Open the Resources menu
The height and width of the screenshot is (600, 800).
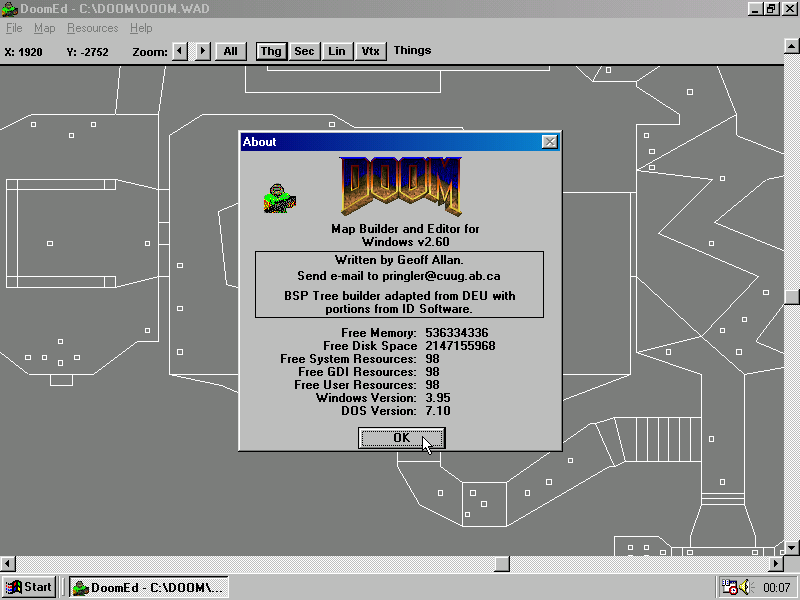pos(92,28)
